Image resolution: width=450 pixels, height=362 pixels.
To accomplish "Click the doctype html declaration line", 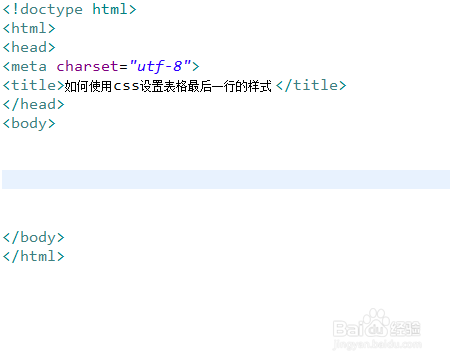I will click(x=69, y=9).
